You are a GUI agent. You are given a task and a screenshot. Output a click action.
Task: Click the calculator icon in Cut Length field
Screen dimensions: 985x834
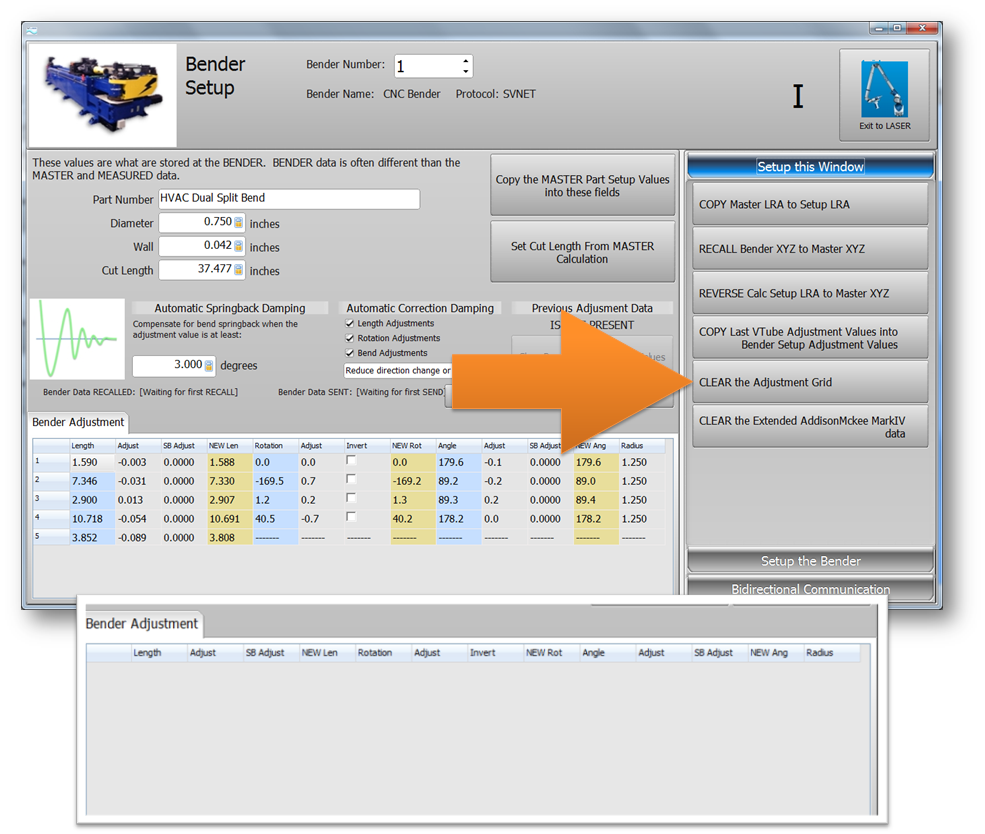point(239,270)
